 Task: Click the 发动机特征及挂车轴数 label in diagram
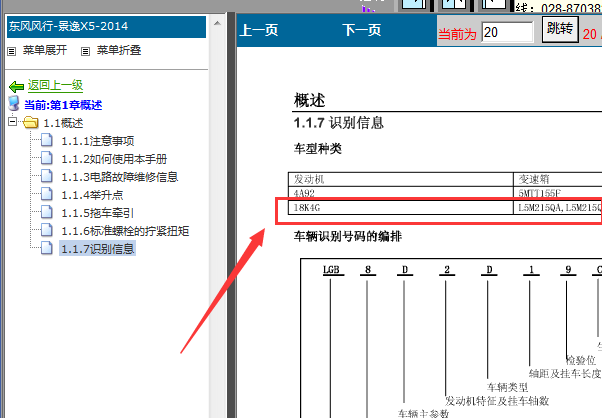click(x=497, y=401)
